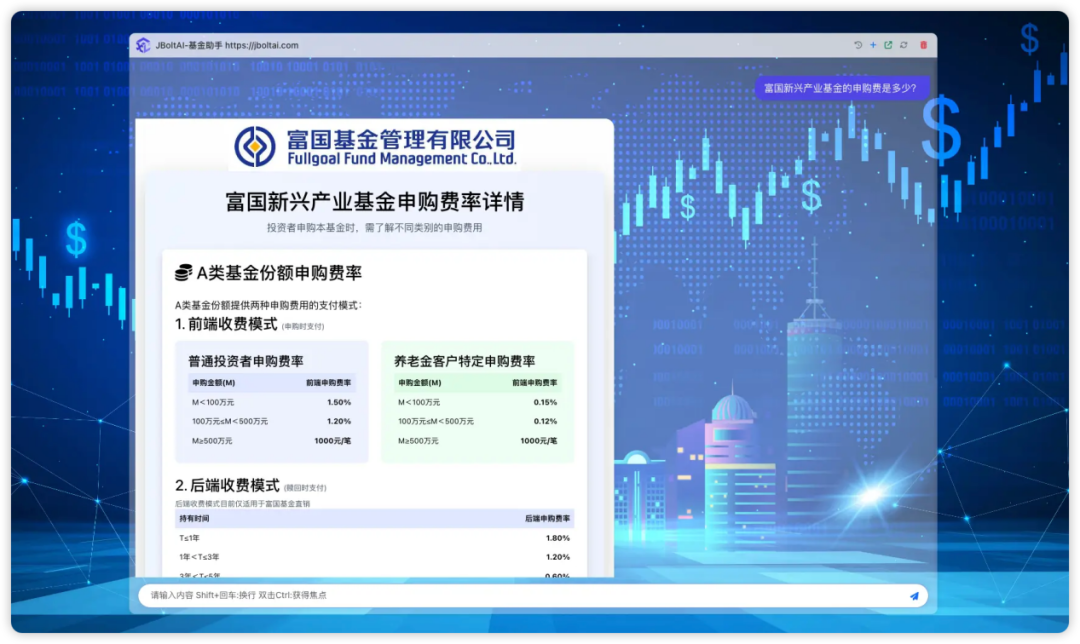This screenshot has height=644, width=1080.
Task: Click the JBoltAI logo icon in title bar
Action: click(x=143, y=45)
